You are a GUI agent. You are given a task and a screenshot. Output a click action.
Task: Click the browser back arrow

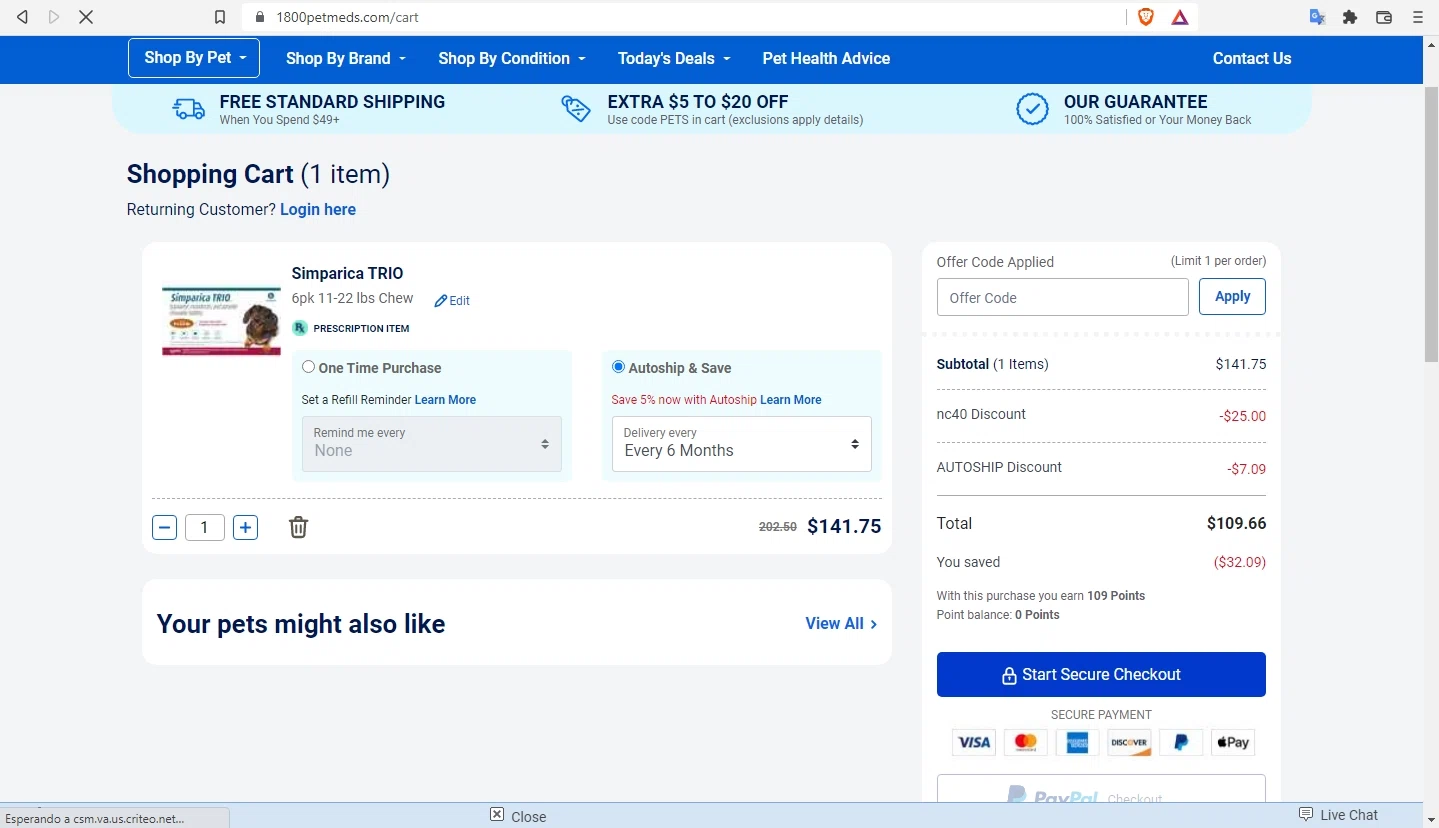click(23, 17)
